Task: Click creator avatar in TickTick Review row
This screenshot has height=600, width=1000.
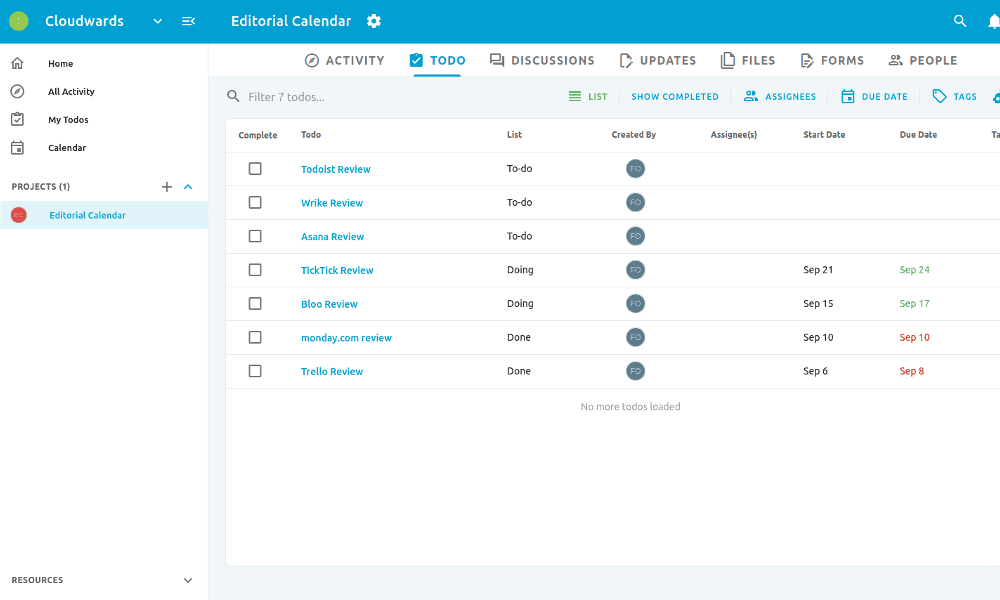Action: point(635,270)
